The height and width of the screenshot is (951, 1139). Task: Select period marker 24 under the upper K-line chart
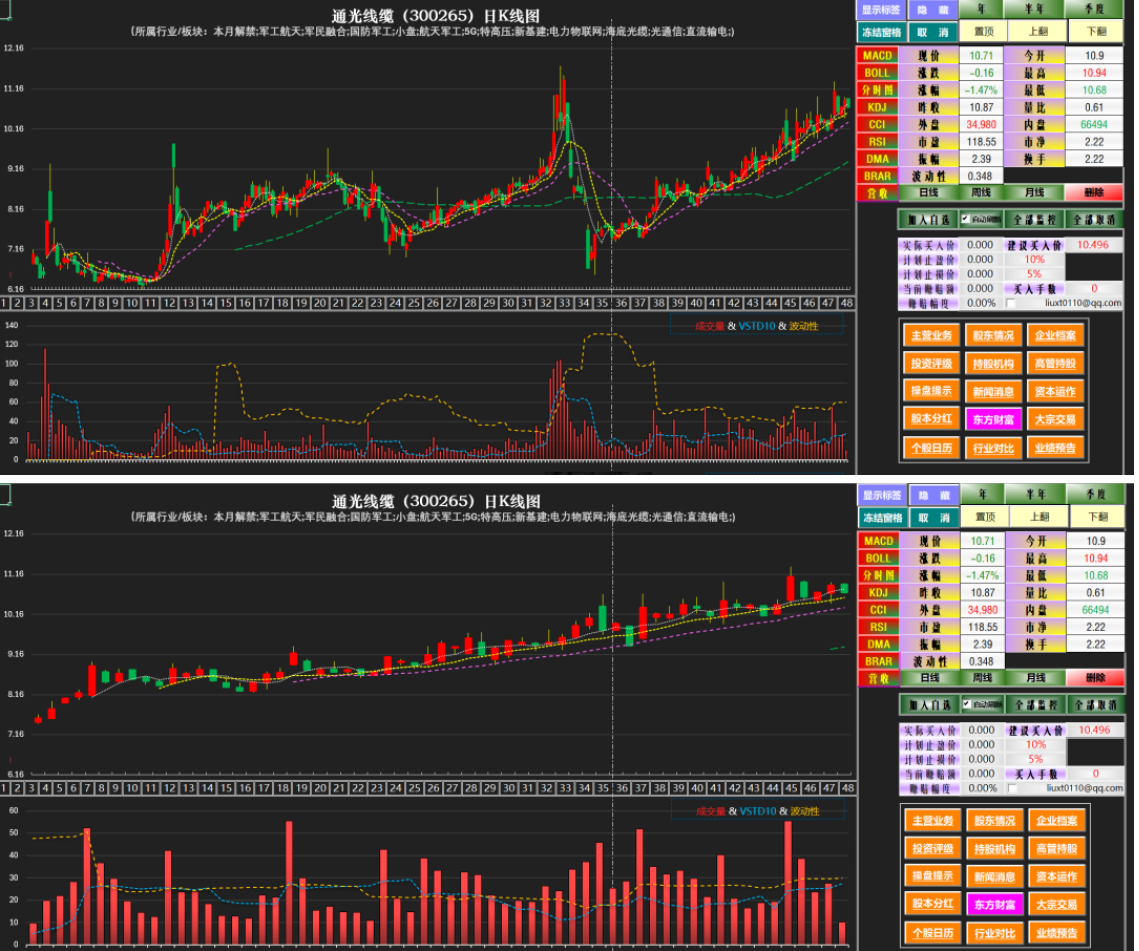[x=394, y=303]
